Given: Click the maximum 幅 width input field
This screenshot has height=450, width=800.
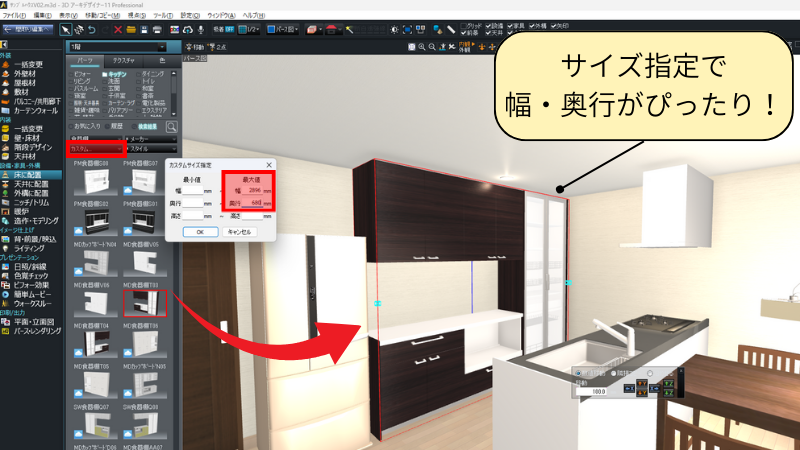Looking at the screenshot, I should coord(252,190).
